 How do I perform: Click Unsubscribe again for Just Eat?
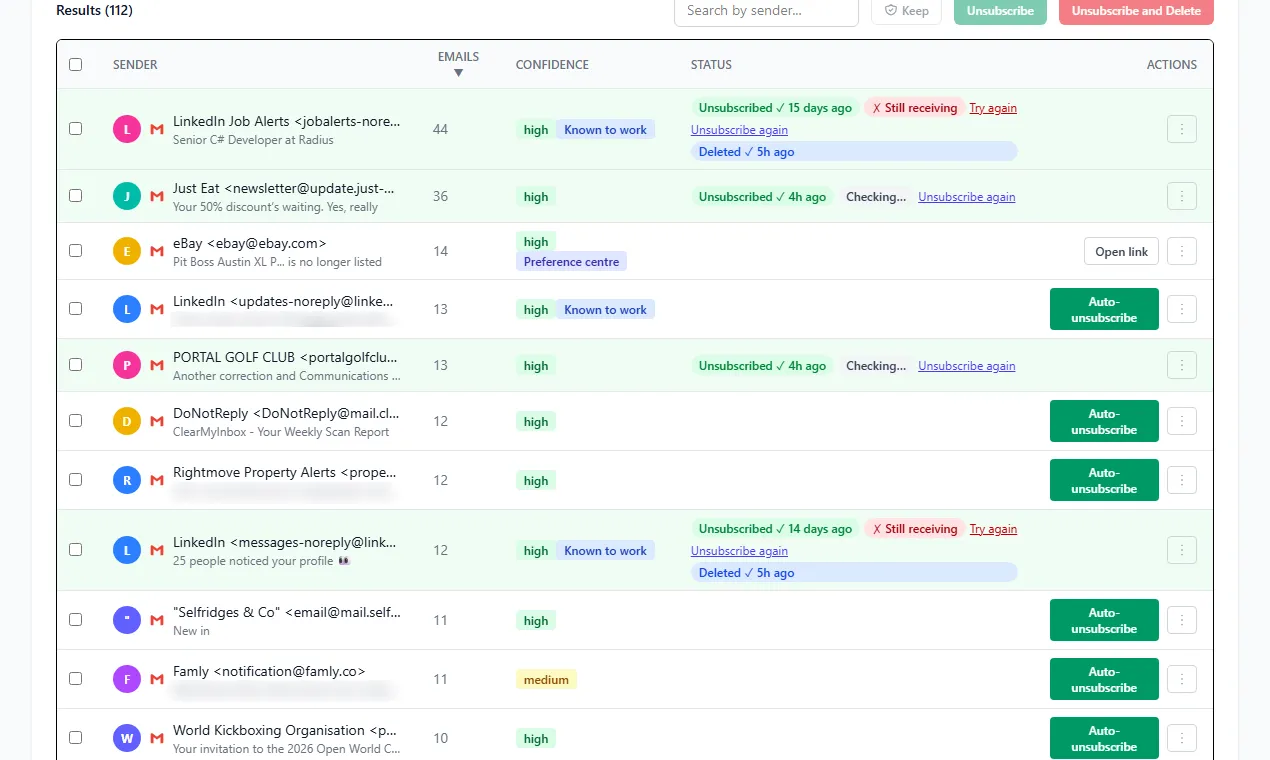pos(966,197)
